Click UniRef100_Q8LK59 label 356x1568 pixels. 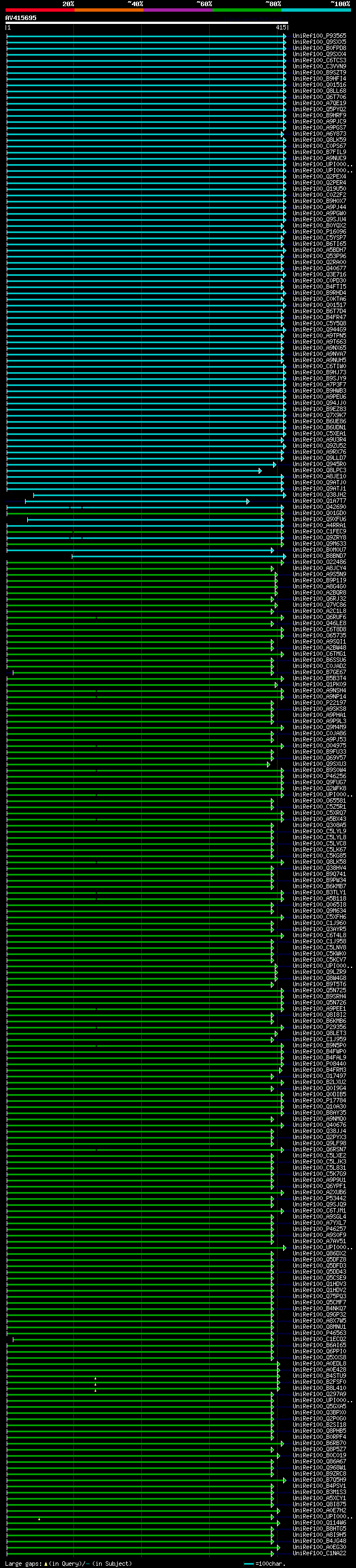pos(319,140)
